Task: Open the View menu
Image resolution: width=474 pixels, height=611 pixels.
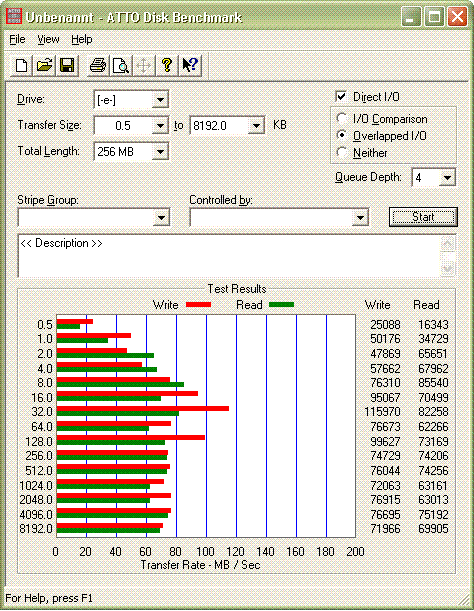Action: (48, 39)
